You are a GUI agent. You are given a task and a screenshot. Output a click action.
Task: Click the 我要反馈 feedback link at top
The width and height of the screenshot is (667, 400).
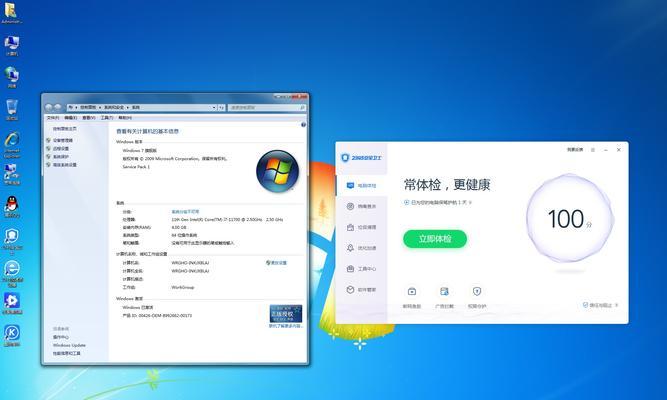click(575, 150)
